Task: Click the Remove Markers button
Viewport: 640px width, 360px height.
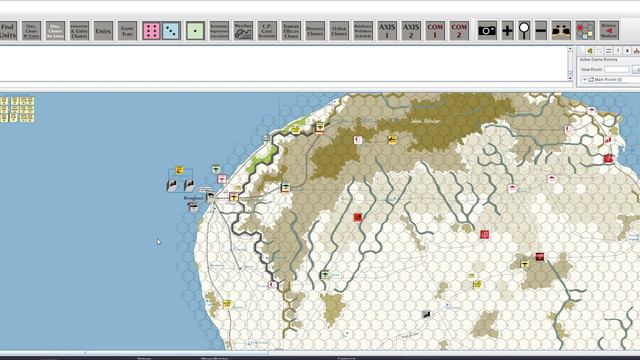Action: coord(609,31)
